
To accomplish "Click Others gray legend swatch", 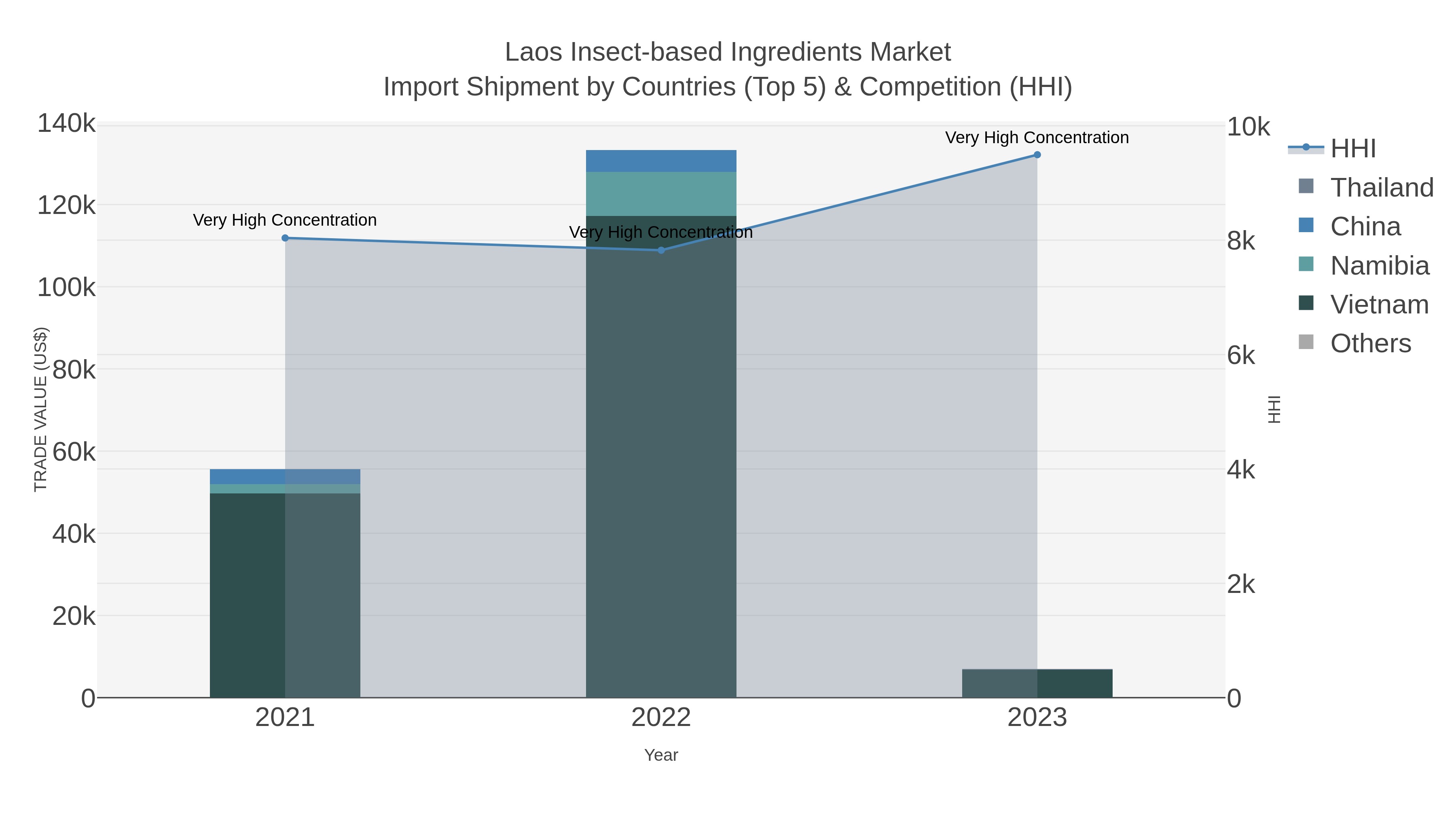I will click(1306, 342).
